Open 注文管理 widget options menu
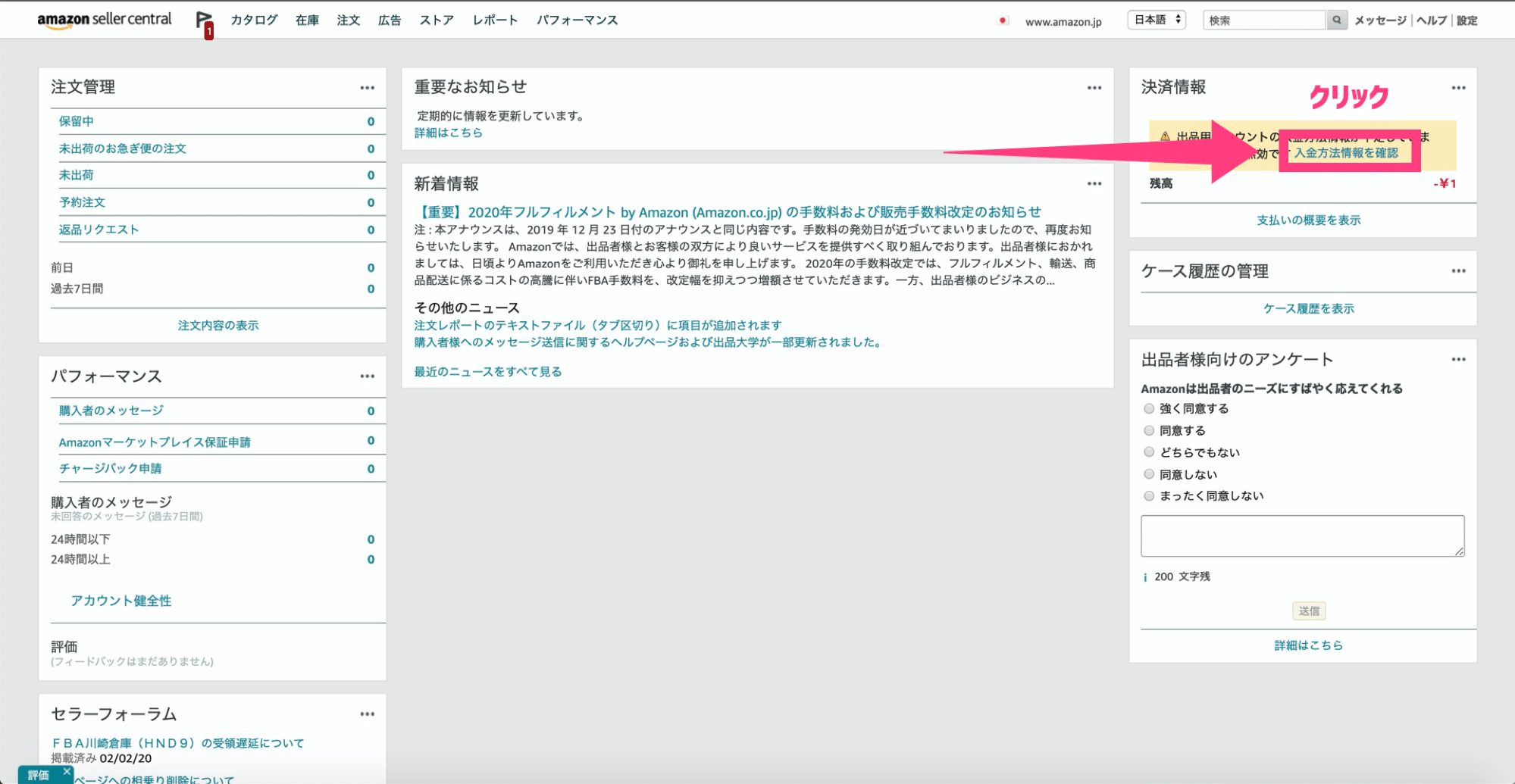The width and height of the screenshot is (1515, 784). tap(368, 88)
